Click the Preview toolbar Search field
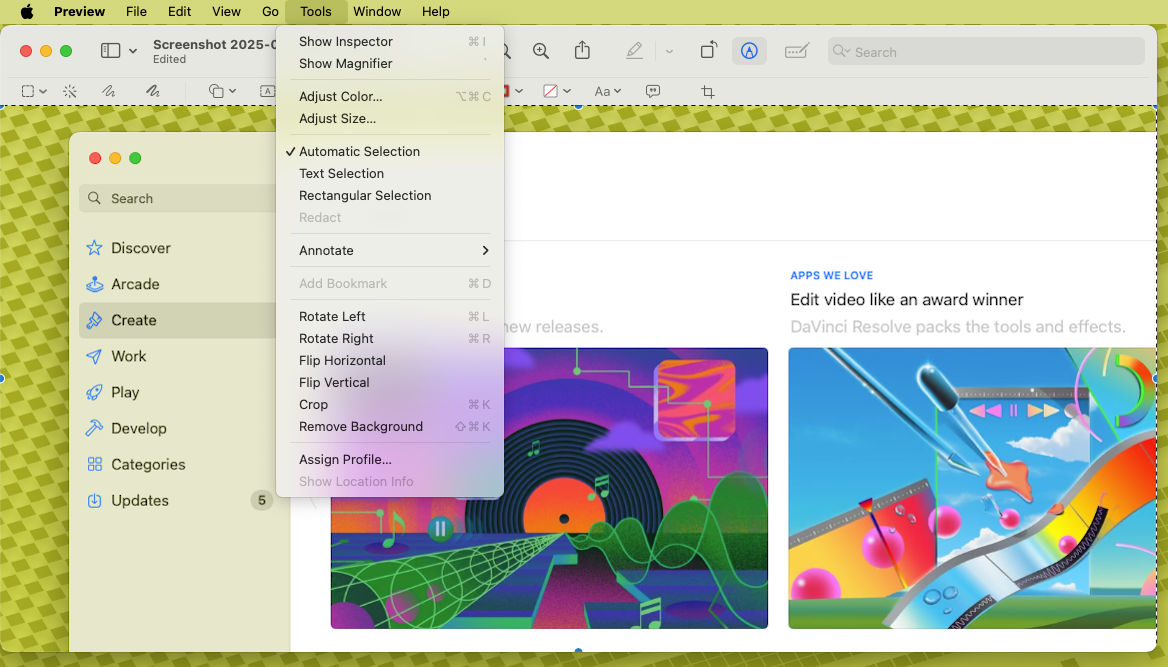This screenshot has height=667, width=1168. tap(986, 51)
